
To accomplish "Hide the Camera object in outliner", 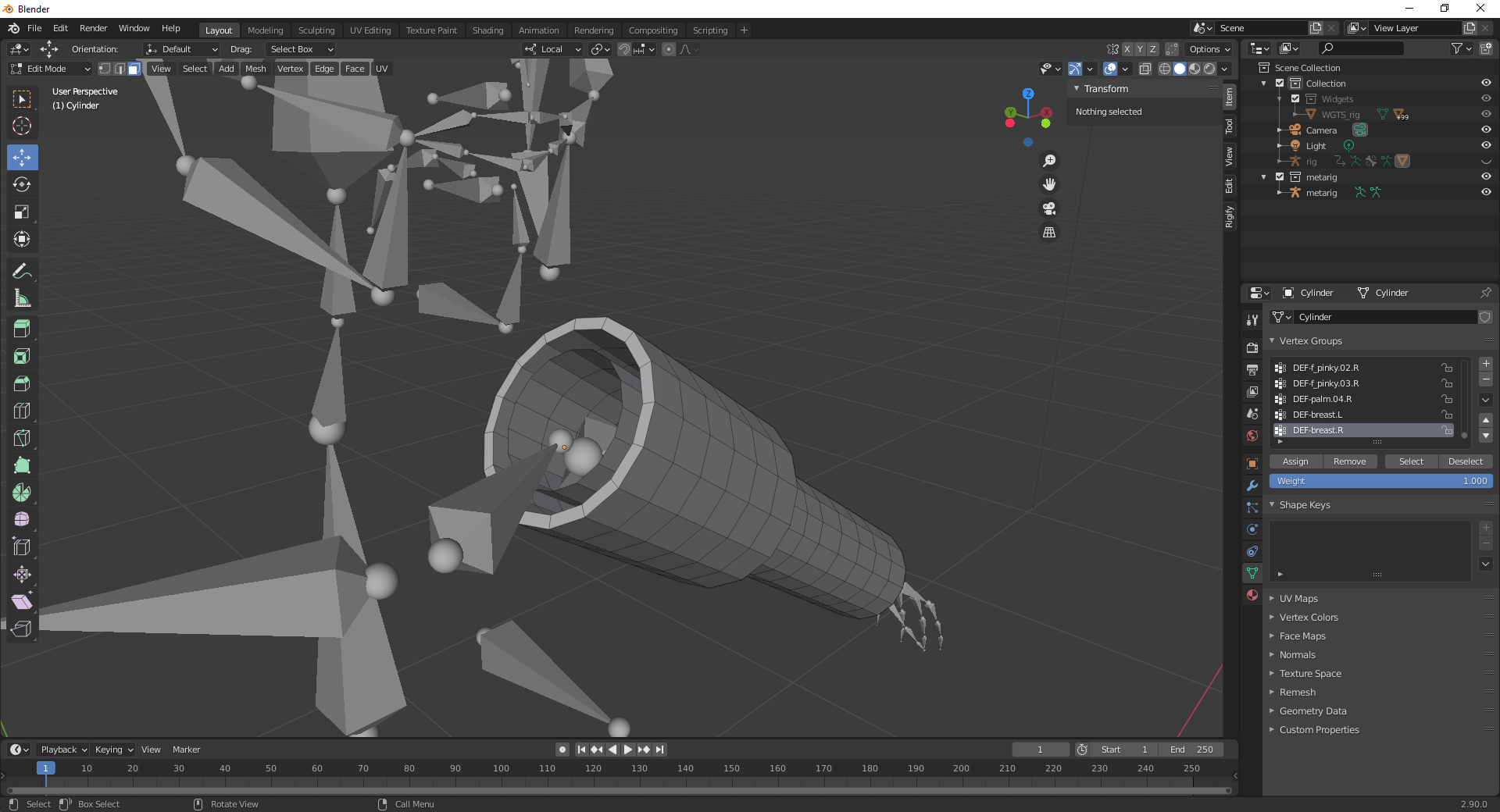I will pyautogui.click(x=1486, y=130).
